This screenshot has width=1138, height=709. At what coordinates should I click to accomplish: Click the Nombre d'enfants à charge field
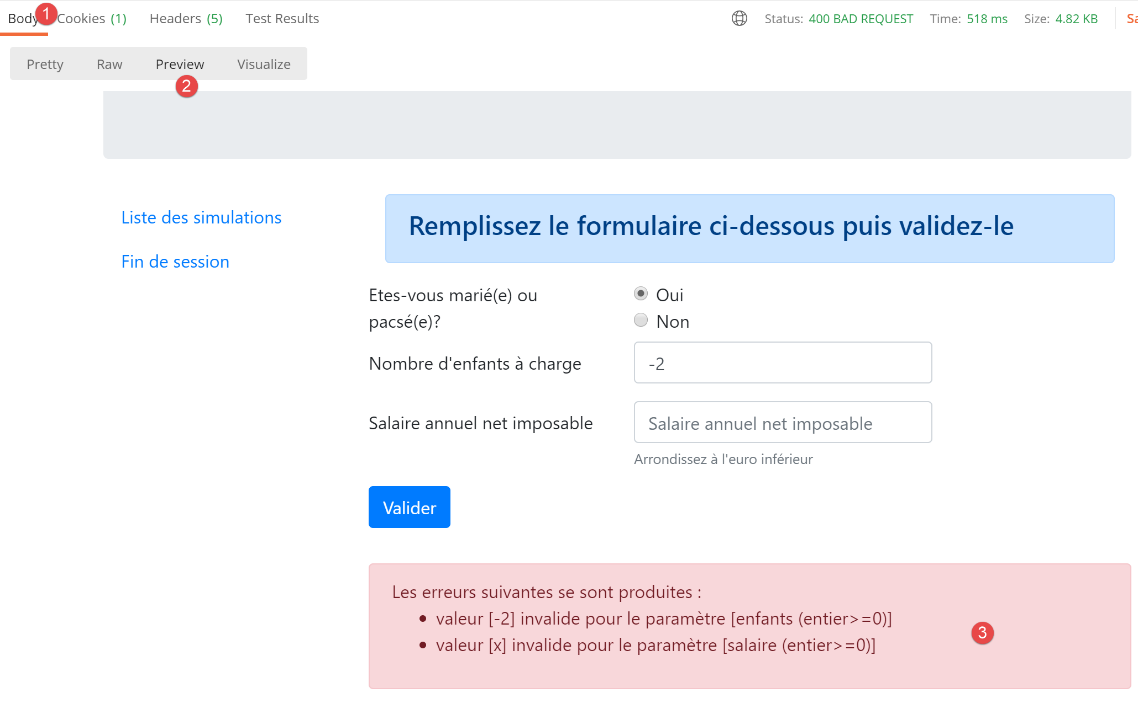point(782,363)
